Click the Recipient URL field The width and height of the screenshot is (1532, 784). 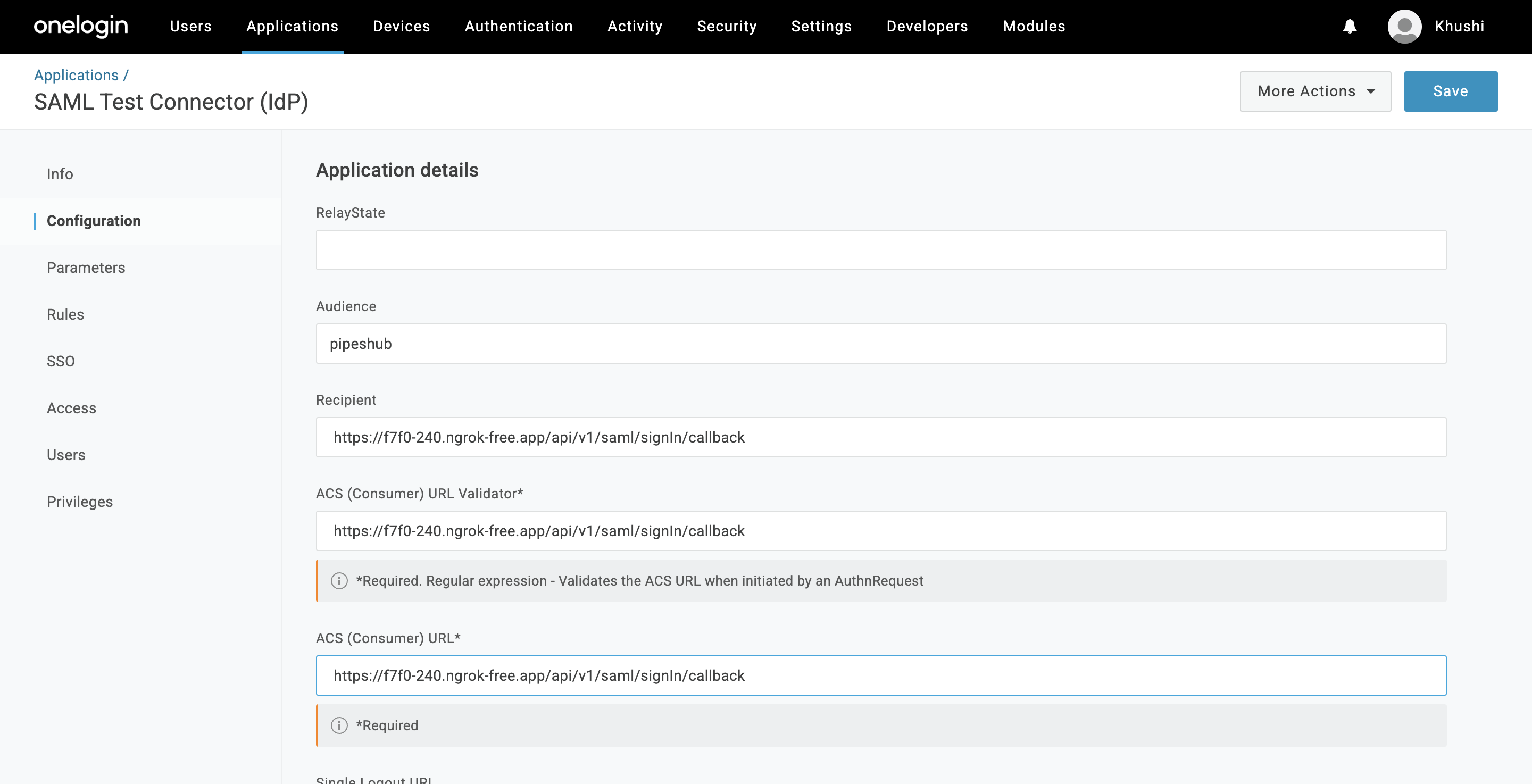880,437
